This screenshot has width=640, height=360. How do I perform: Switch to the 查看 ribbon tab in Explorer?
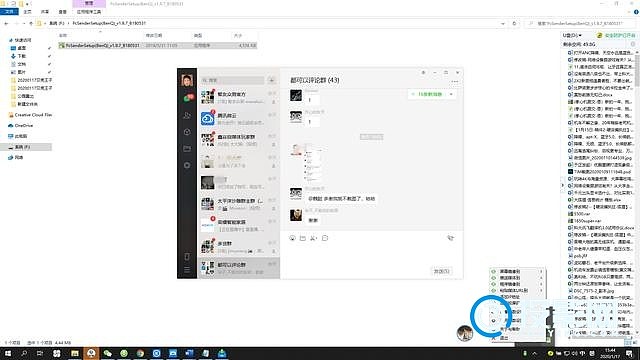click(x=62, y=12)
